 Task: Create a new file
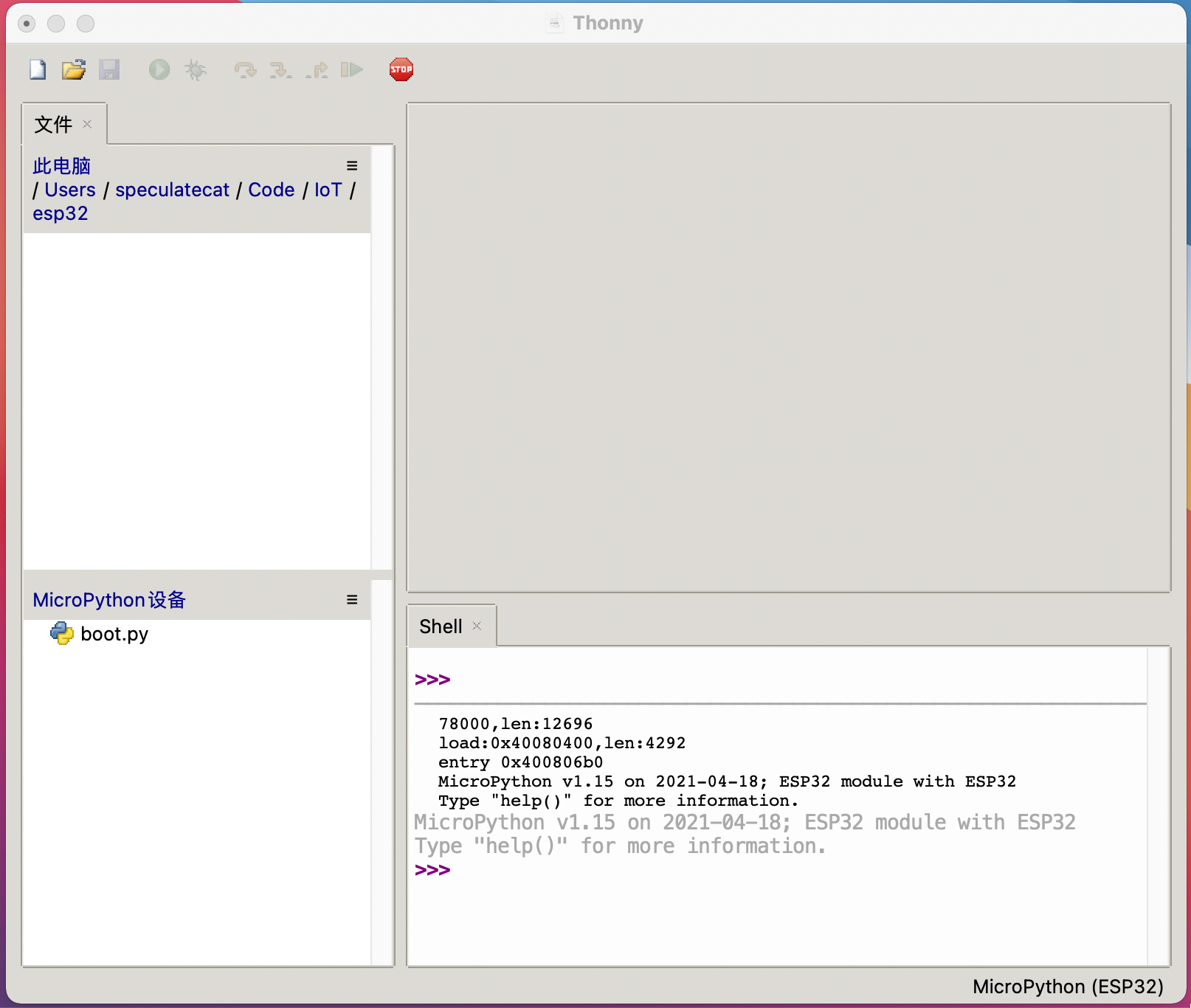(36, 69)
